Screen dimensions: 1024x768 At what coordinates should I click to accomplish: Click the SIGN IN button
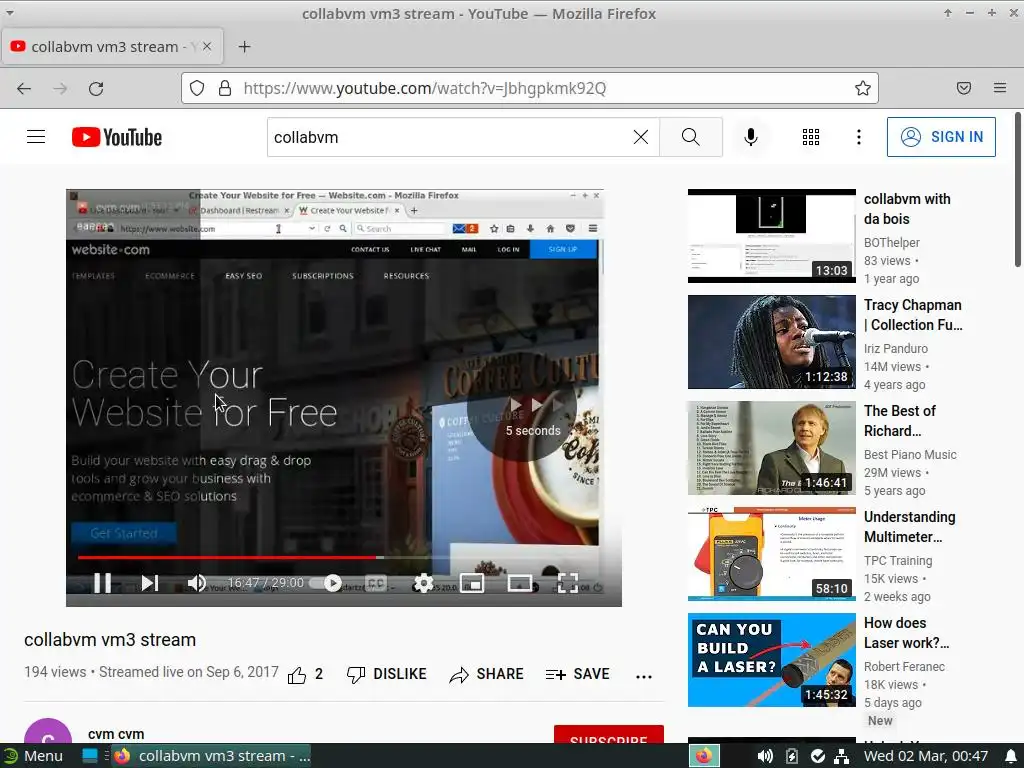tap(941, 136)
